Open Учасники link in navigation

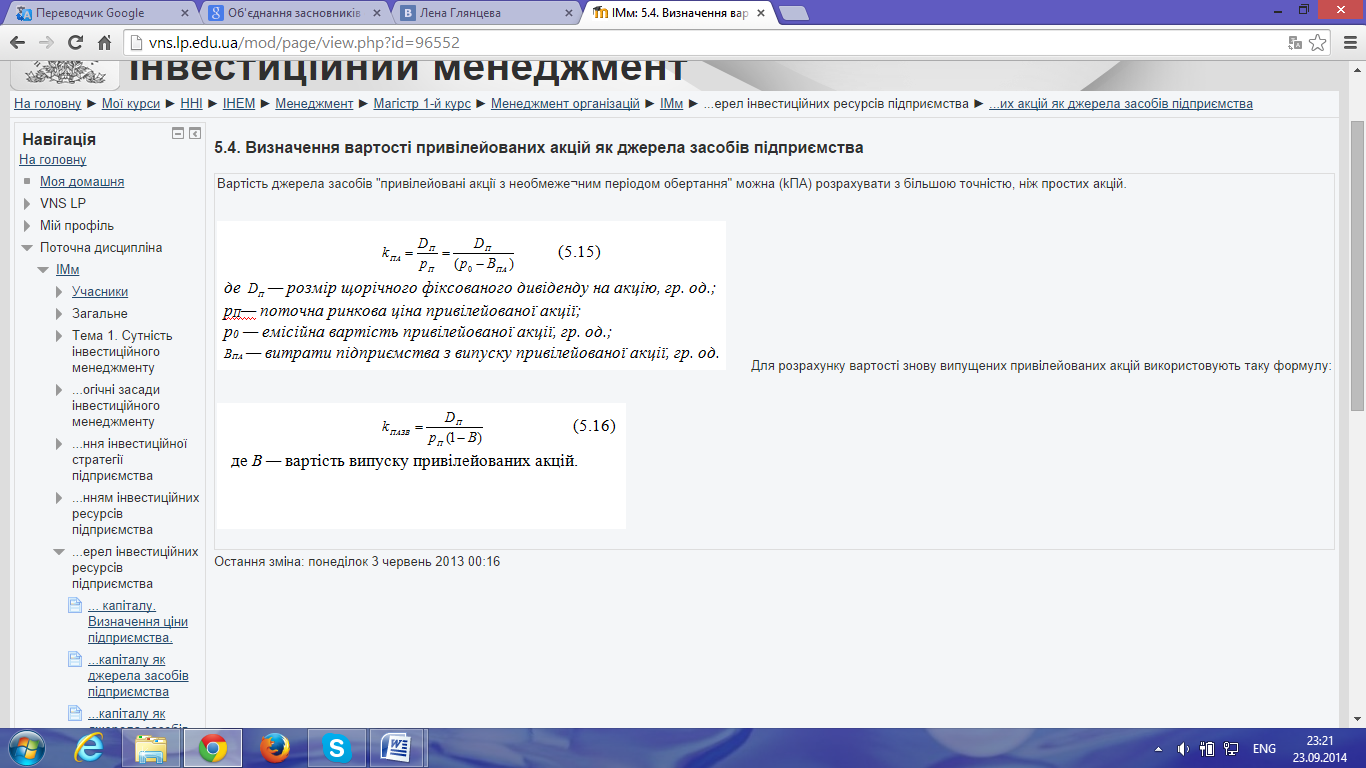pos(100,292)
